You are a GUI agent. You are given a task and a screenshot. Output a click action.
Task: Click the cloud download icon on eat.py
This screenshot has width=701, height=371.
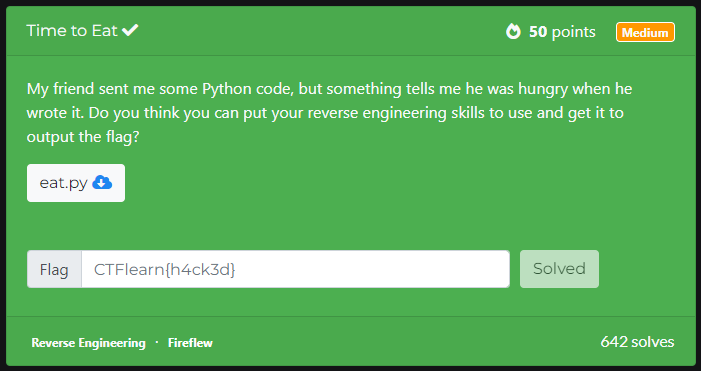coord(102,183)
